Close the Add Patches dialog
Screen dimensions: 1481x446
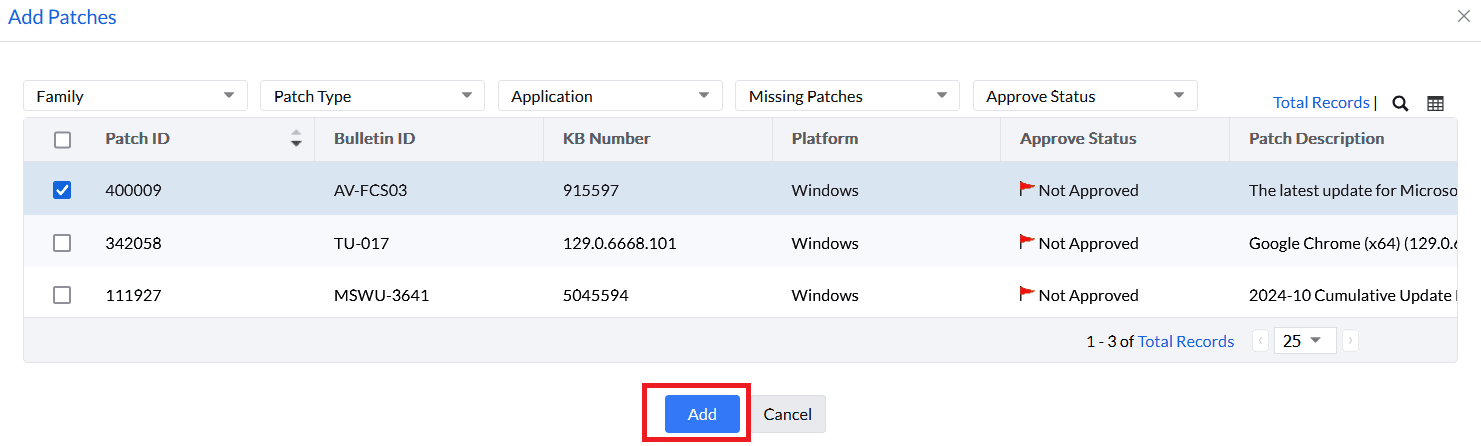1464,16
